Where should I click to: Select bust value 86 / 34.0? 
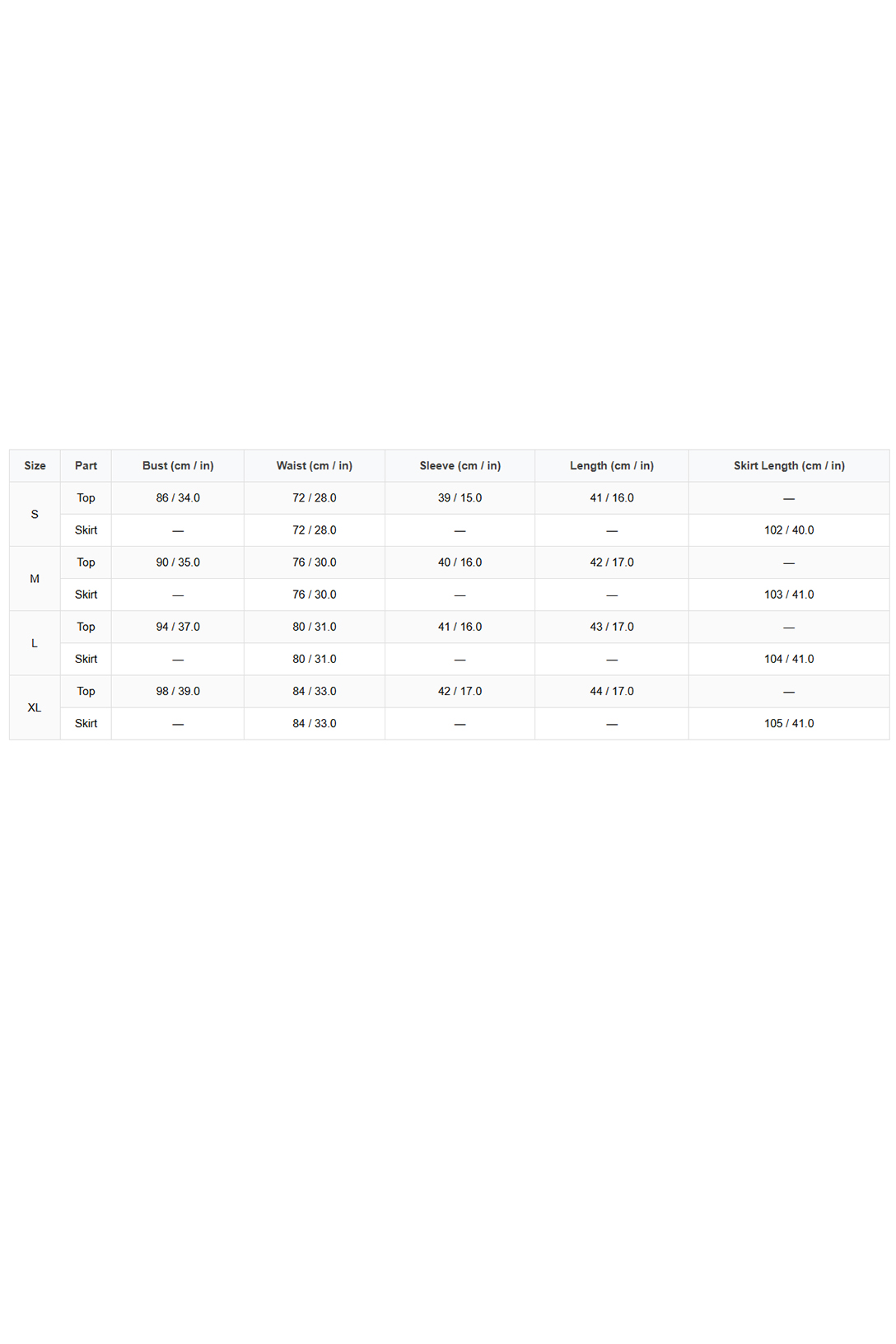pyautogui.click(x=178, y=498)
